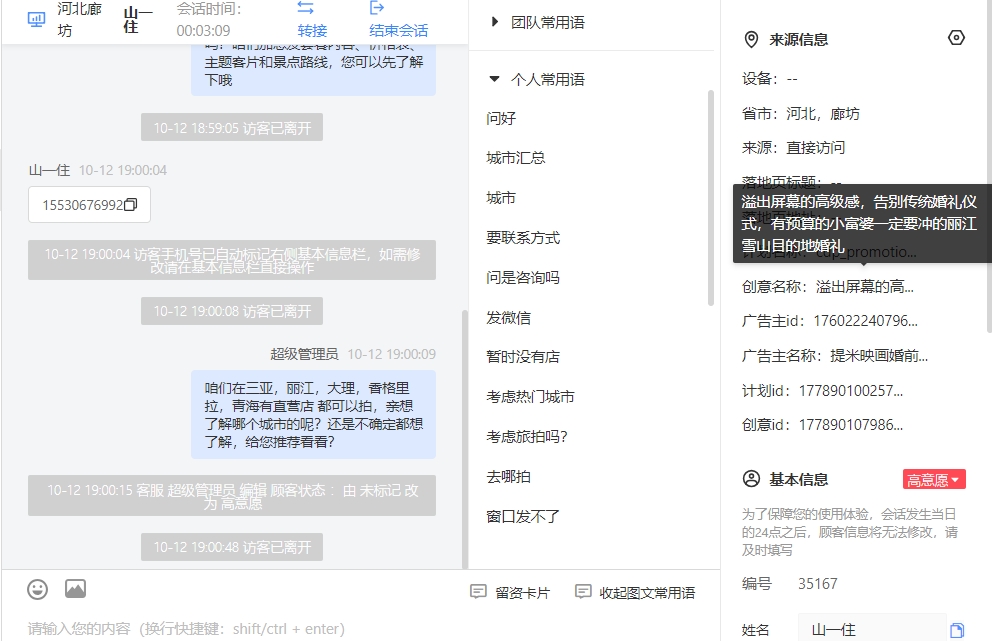Click the chat history scrollbar

pyautogui.click(x=465, y=439)
